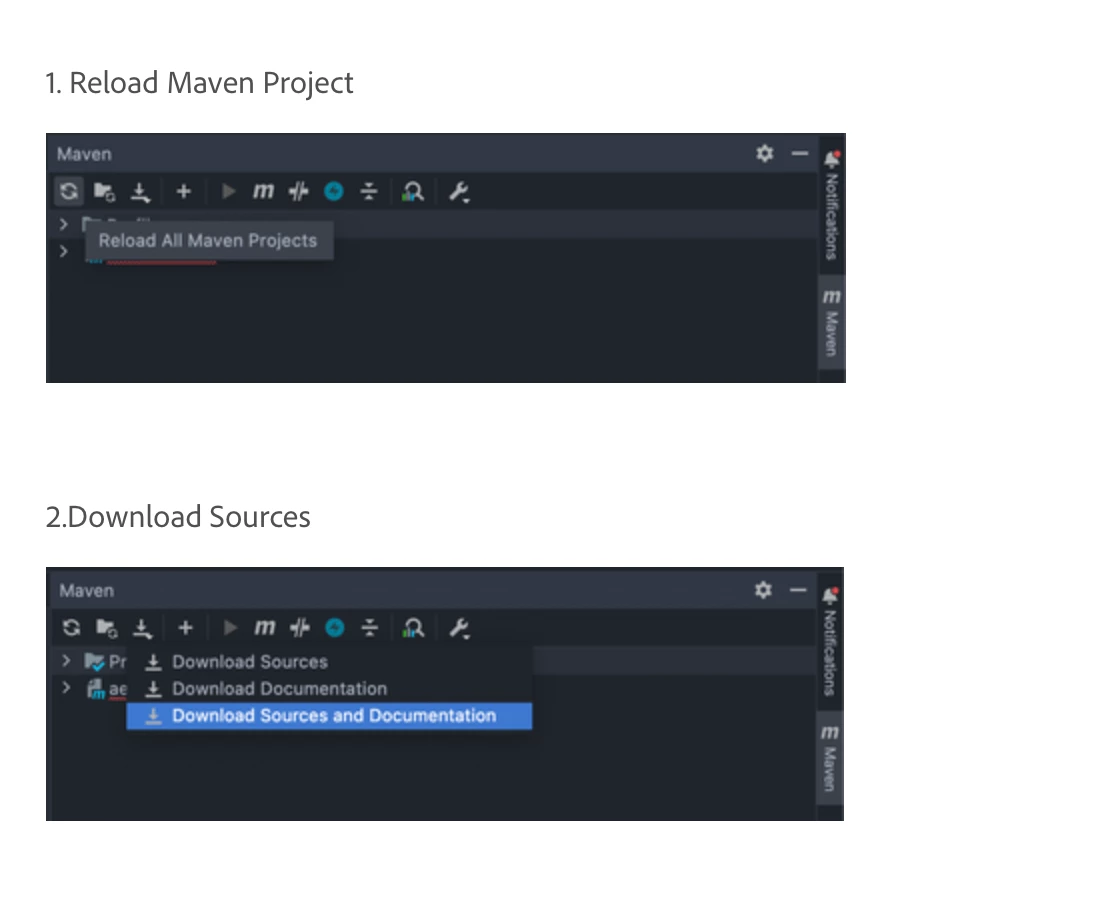
Task: Select the 'ae' Maven project row
Action: tap(106, 689)
